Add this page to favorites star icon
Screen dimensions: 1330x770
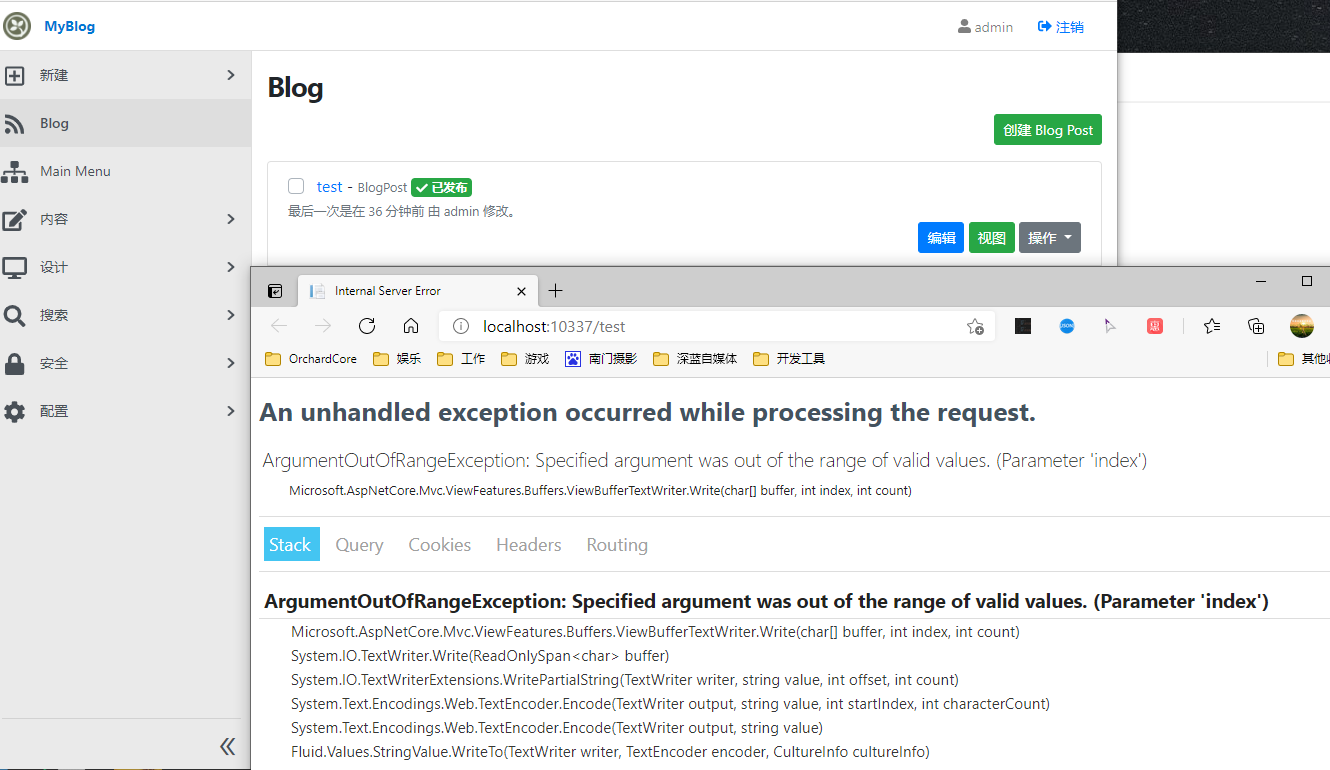click(x=975, y=326)
